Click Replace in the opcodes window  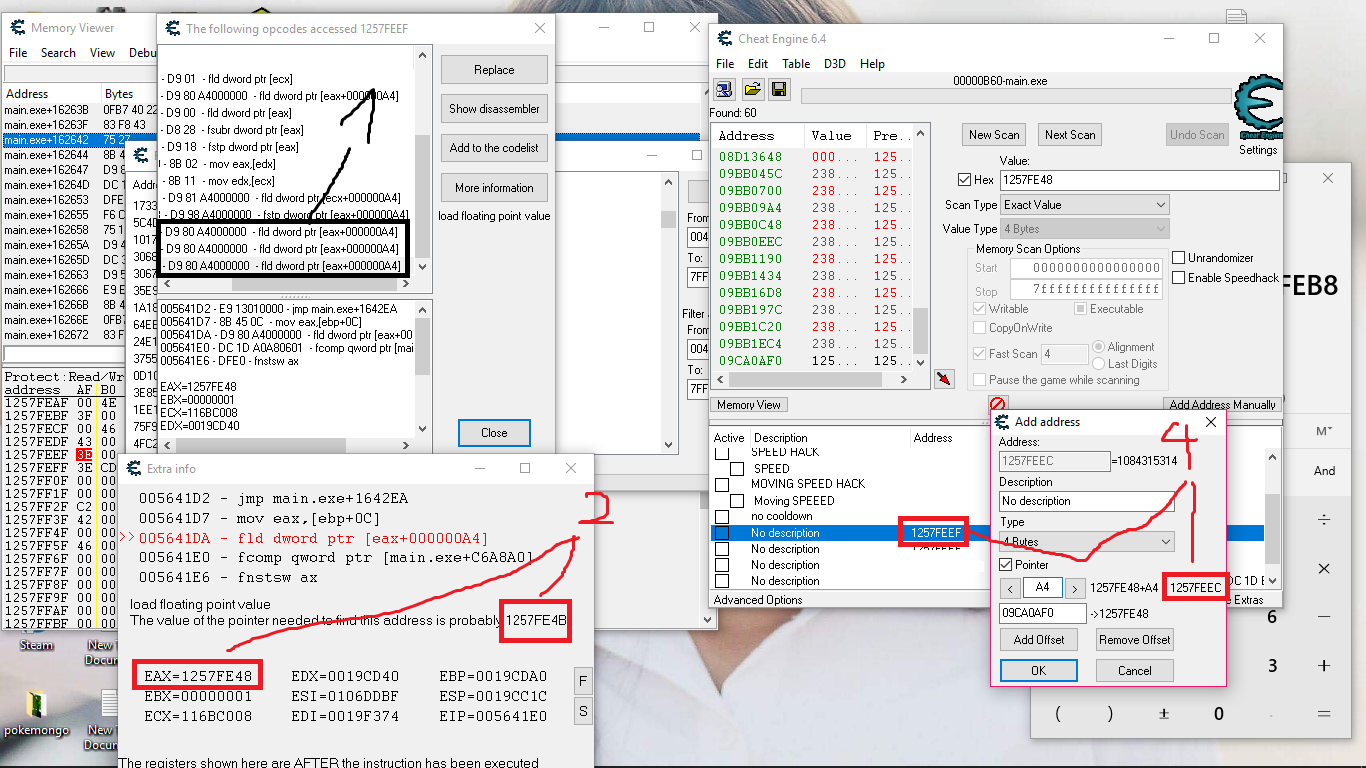(x=494, y=70)
